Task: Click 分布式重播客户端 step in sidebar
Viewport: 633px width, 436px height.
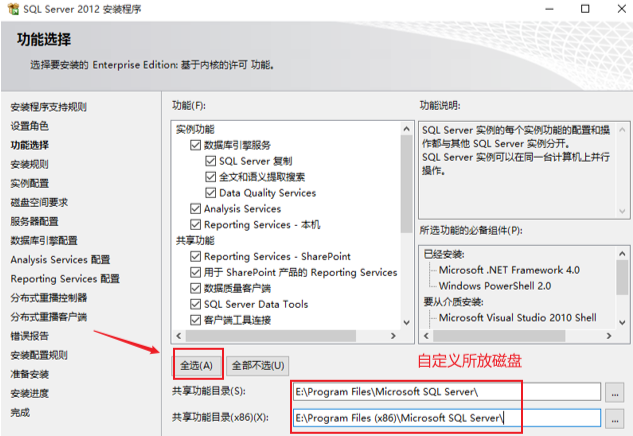Action: click(49, 317)
